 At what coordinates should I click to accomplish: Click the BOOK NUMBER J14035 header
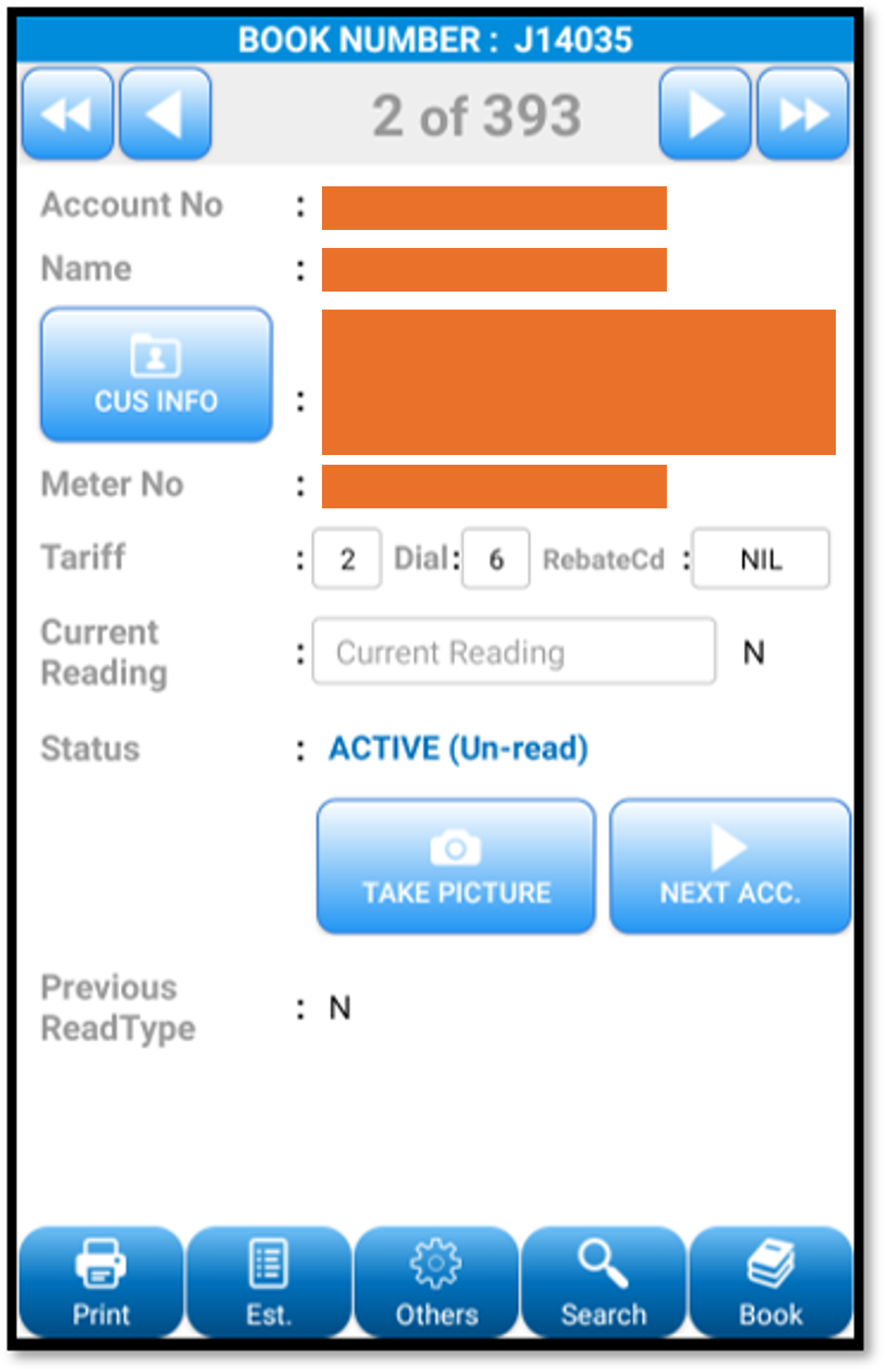[x=436, y=39]
